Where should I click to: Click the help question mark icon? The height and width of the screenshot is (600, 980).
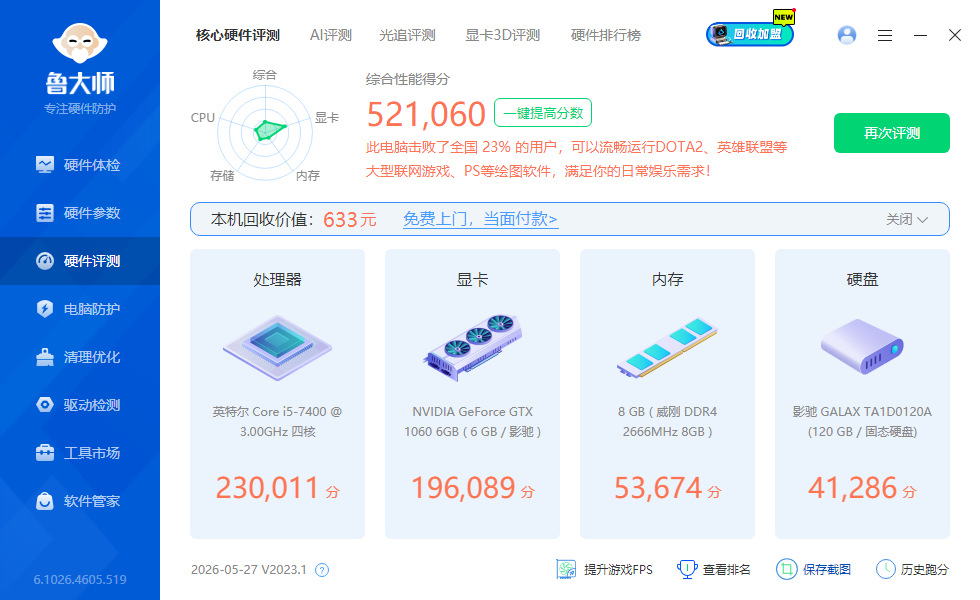[322, 570]
